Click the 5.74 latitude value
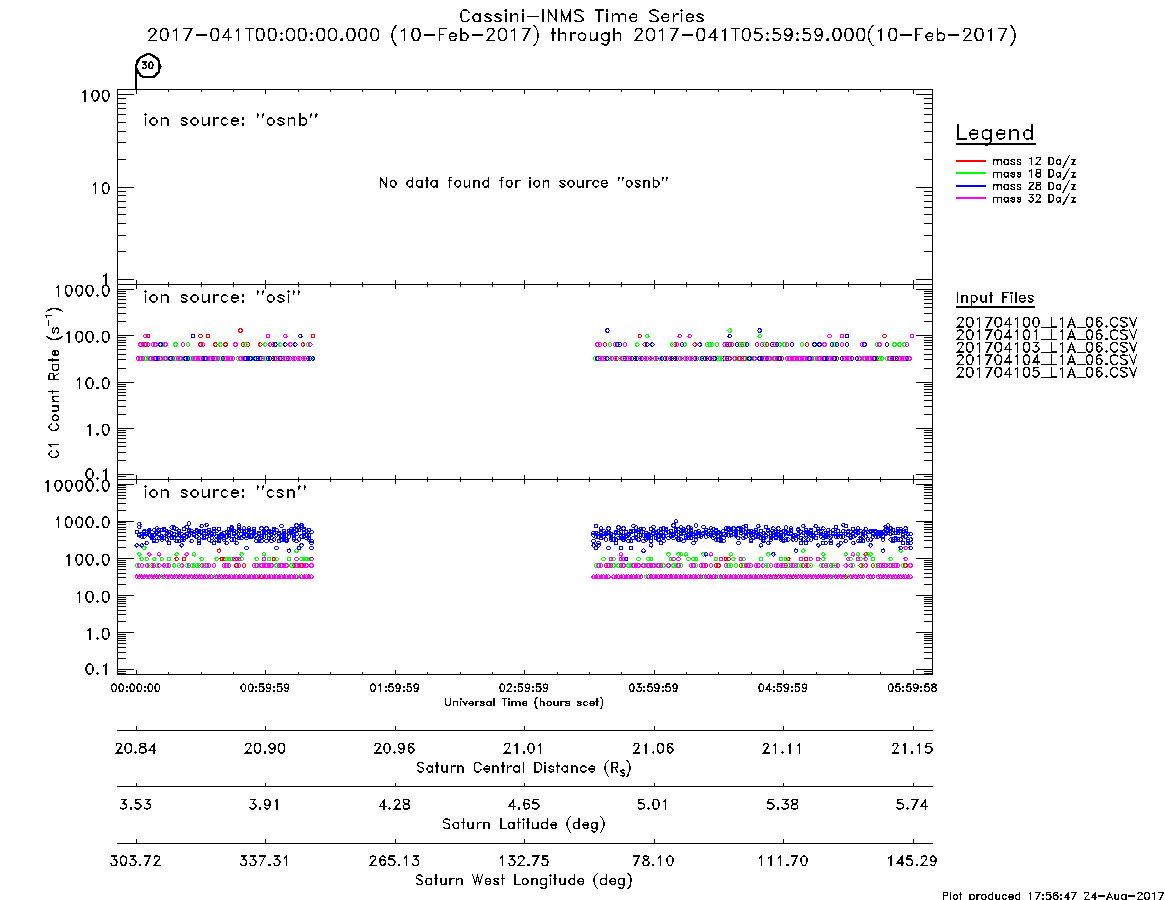Viewport: 1165px width, 900px height. pos(912,805)
